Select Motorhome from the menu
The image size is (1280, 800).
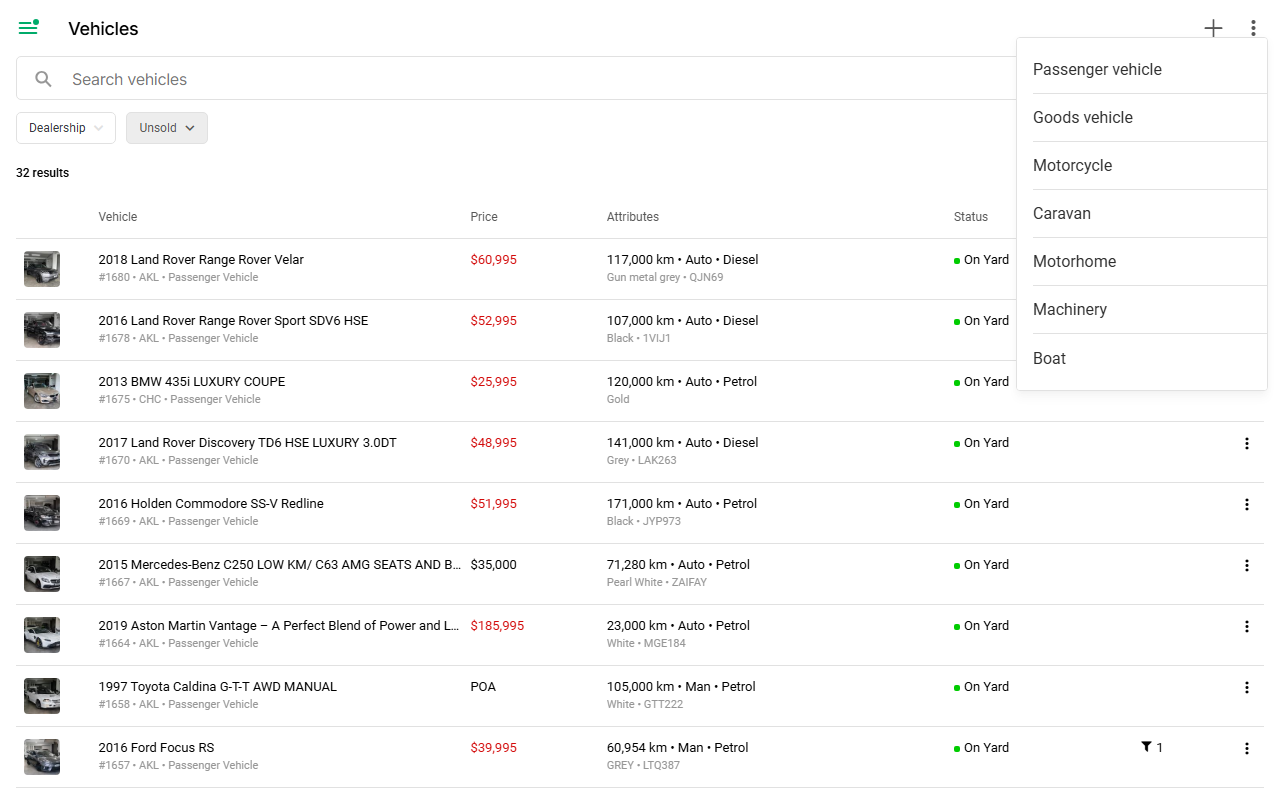[x=1142, y=261]
